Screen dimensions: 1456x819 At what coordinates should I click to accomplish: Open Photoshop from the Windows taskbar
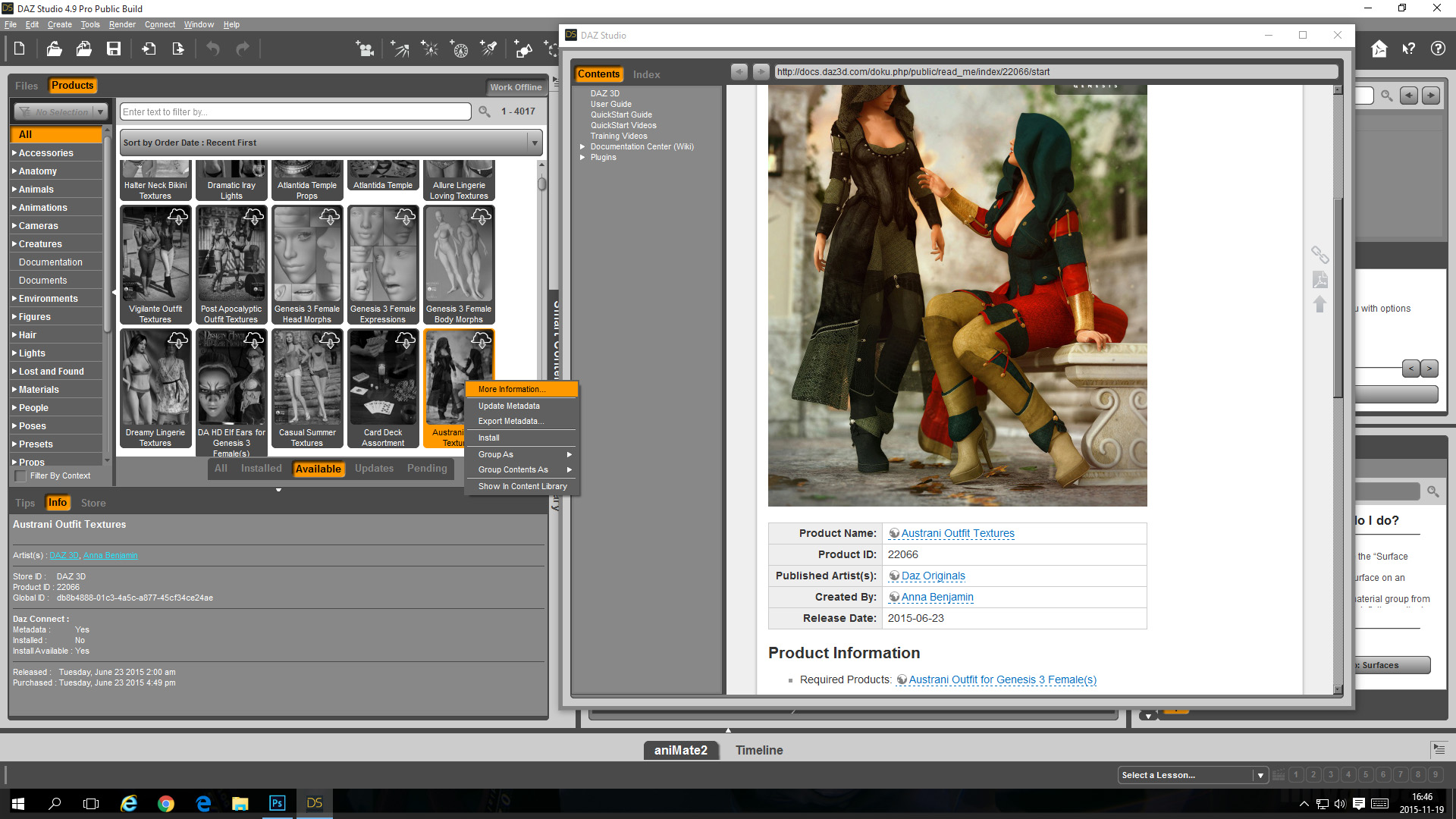pyautogui.click(x=278, y=803)
